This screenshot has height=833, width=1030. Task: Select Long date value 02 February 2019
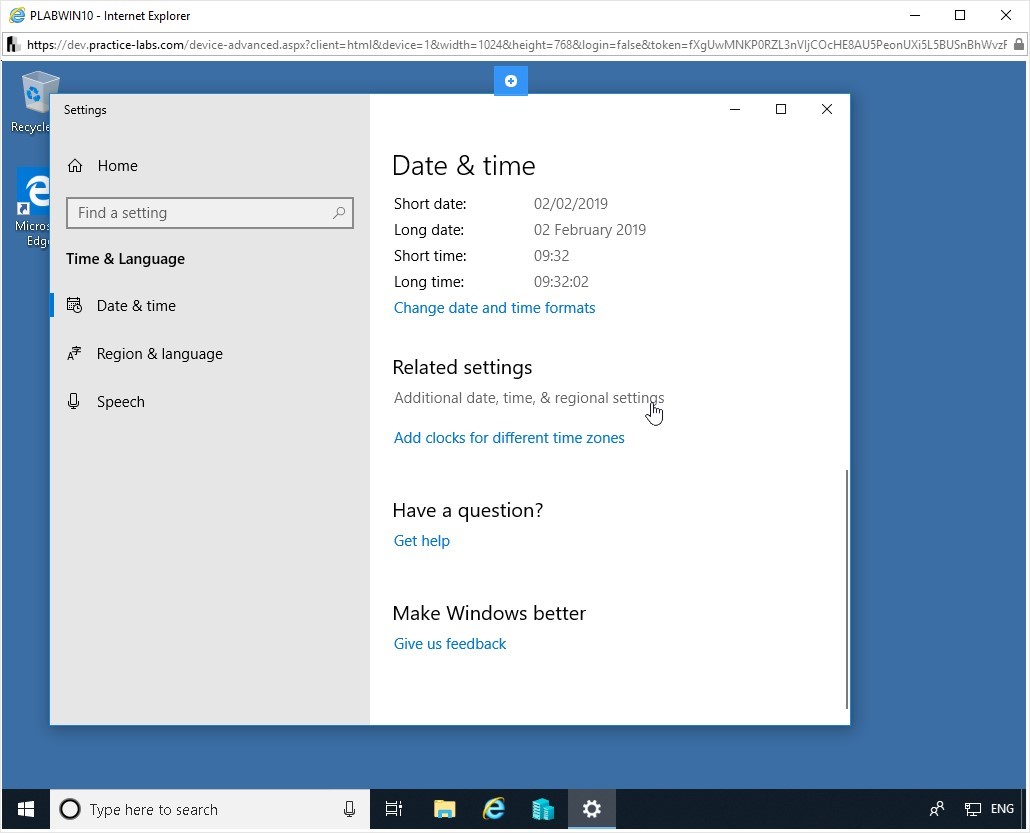[x=589, y=230]
